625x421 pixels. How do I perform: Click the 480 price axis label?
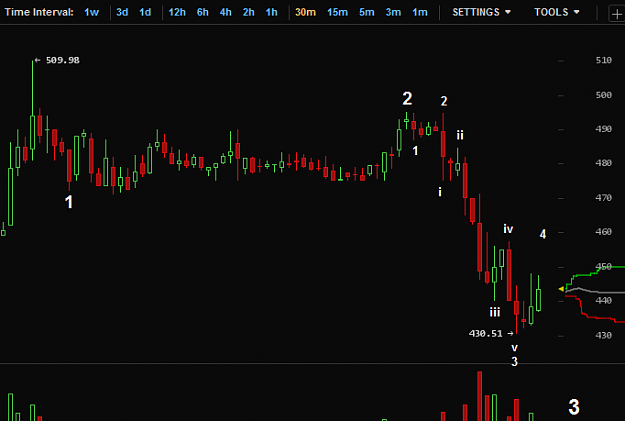(603, 163)
